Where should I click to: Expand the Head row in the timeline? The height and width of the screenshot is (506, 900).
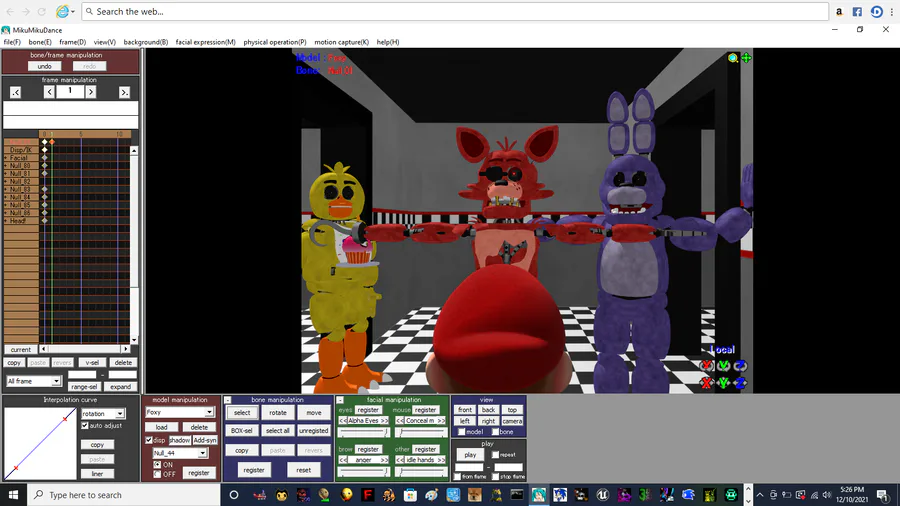6,221
